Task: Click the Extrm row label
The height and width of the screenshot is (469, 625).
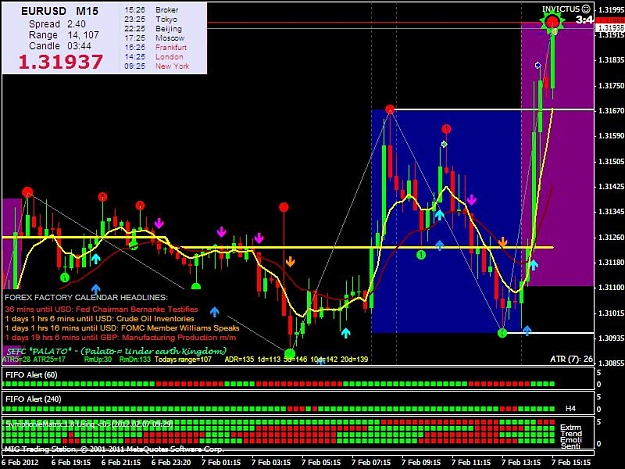Action: coord(570,427)
